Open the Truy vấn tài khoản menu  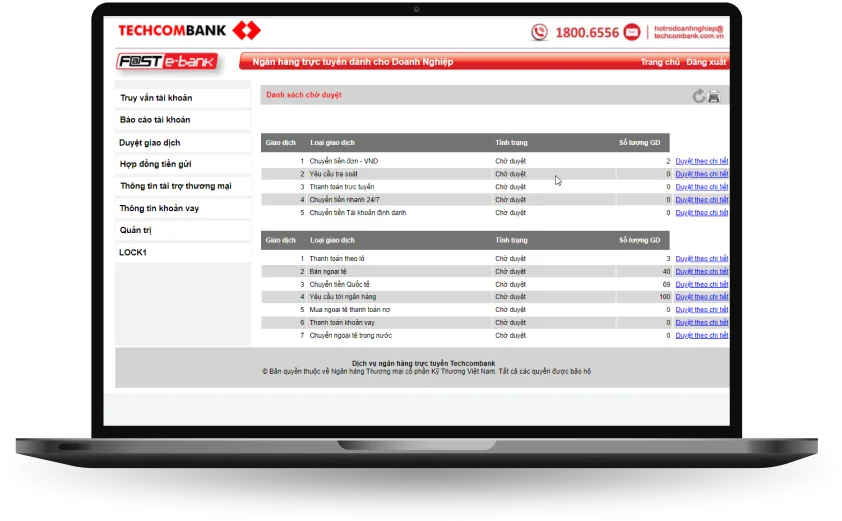[x=156, y=98]
